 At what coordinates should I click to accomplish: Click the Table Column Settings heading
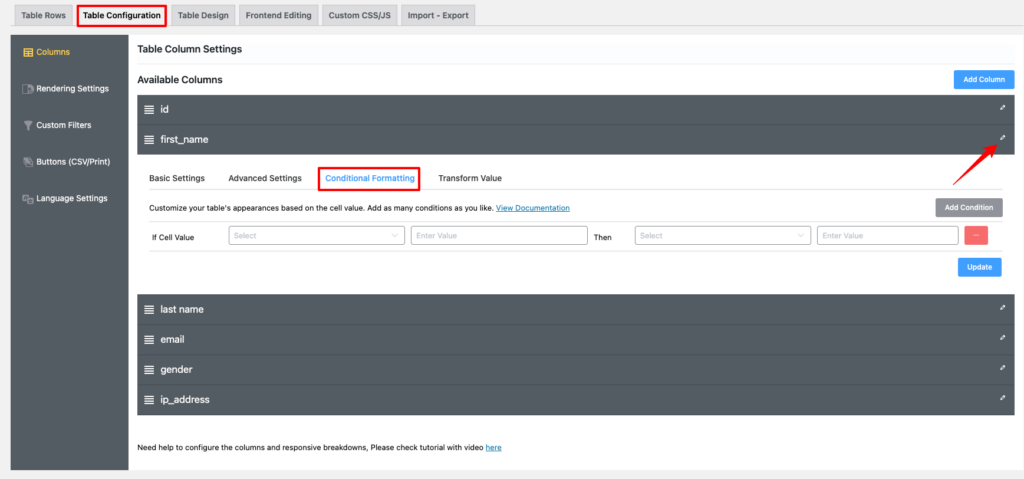pos(189,49)
